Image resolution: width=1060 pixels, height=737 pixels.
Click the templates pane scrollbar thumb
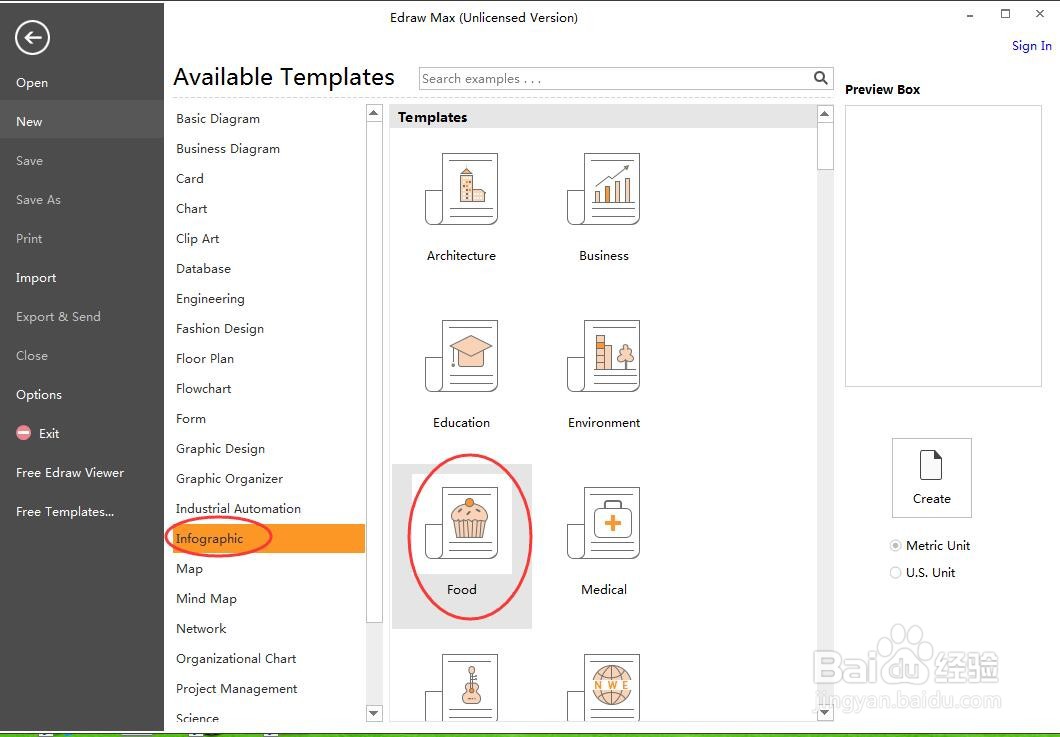pos(825,146)
